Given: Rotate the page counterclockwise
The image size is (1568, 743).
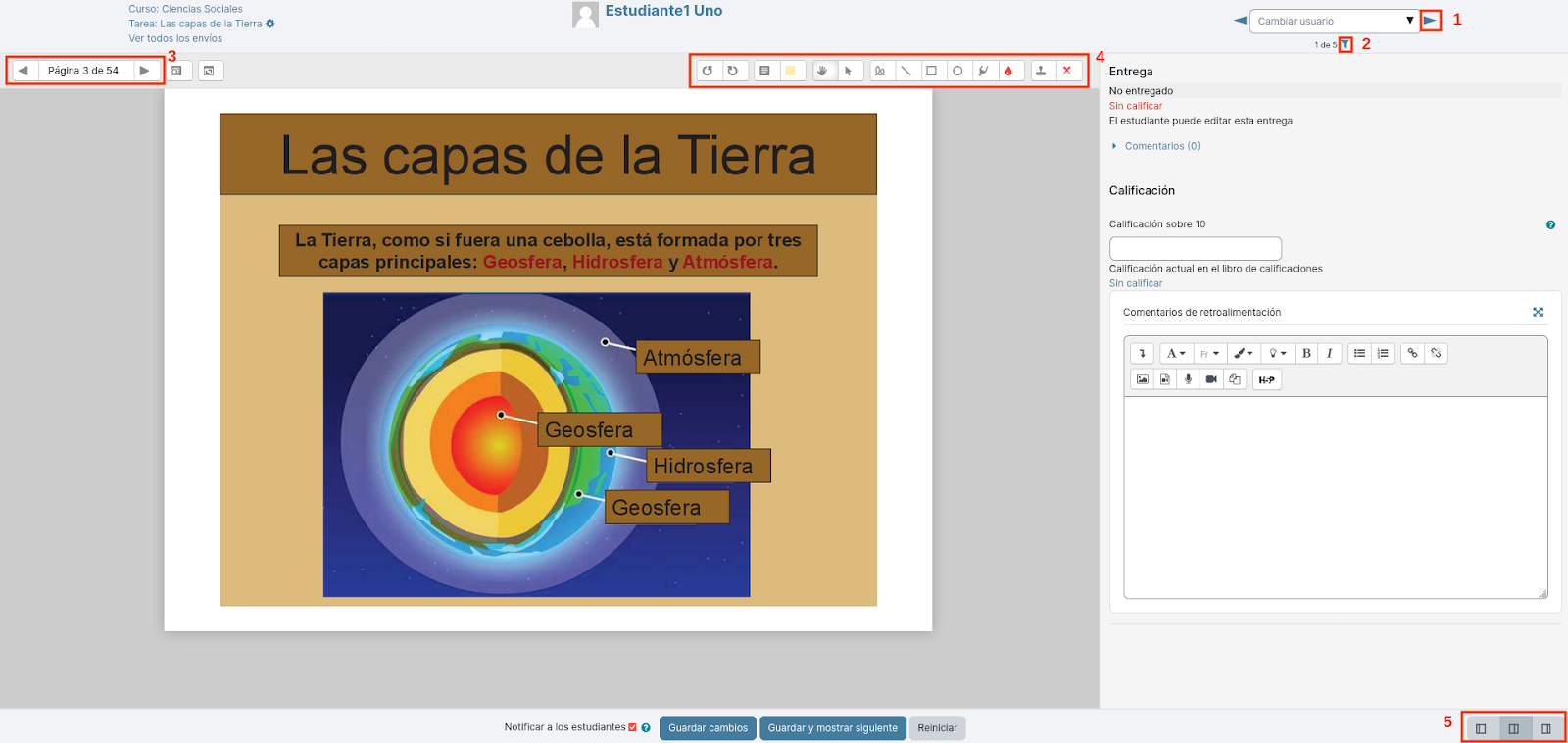Looking at the screenshot, I should pyautogui.click(x=708, y=71).
